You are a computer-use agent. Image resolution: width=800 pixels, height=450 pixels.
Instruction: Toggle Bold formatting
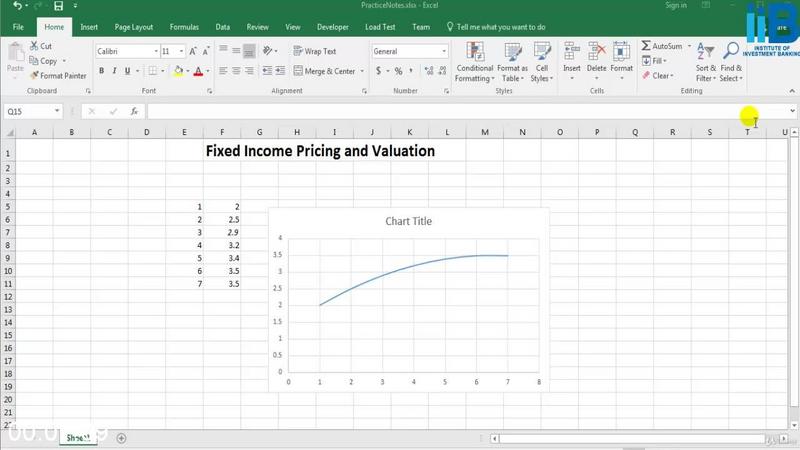(102, 71)
